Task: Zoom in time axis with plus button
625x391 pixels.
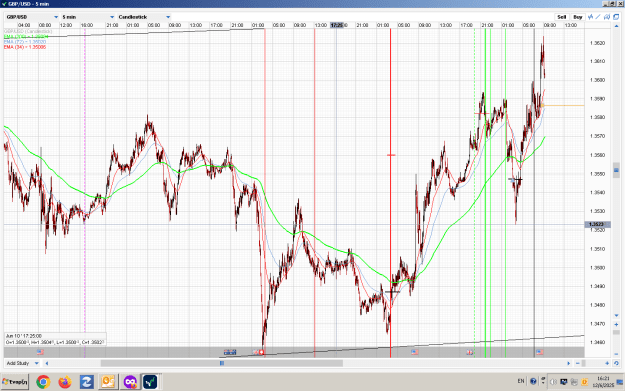Action: [x=607, y=363]
